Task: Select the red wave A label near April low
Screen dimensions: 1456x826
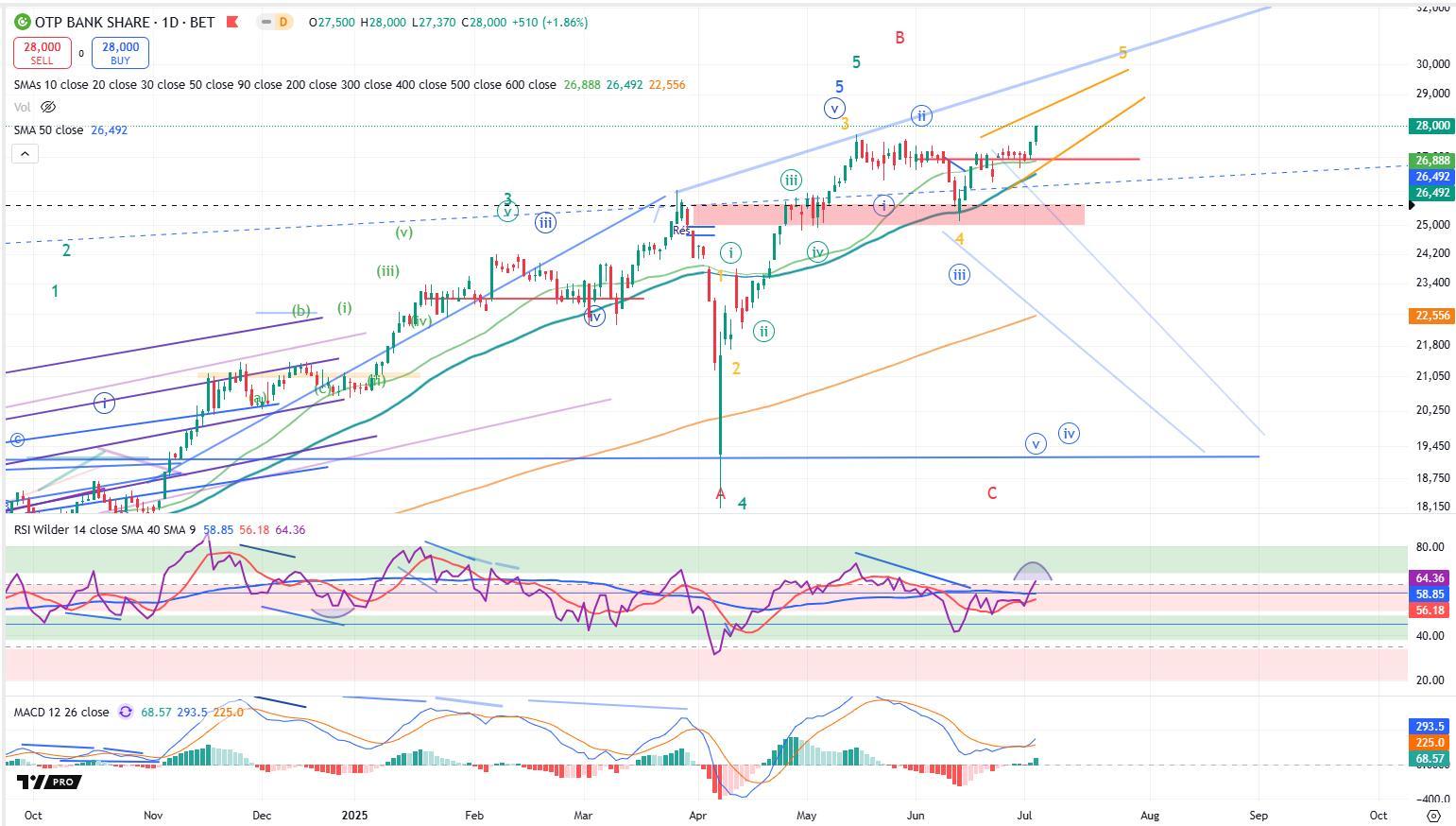Action: pyautogui.click(x=721, y=494)
